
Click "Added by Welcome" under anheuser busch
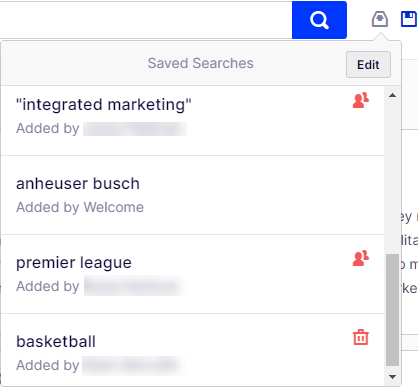click(x=80, y=207)
